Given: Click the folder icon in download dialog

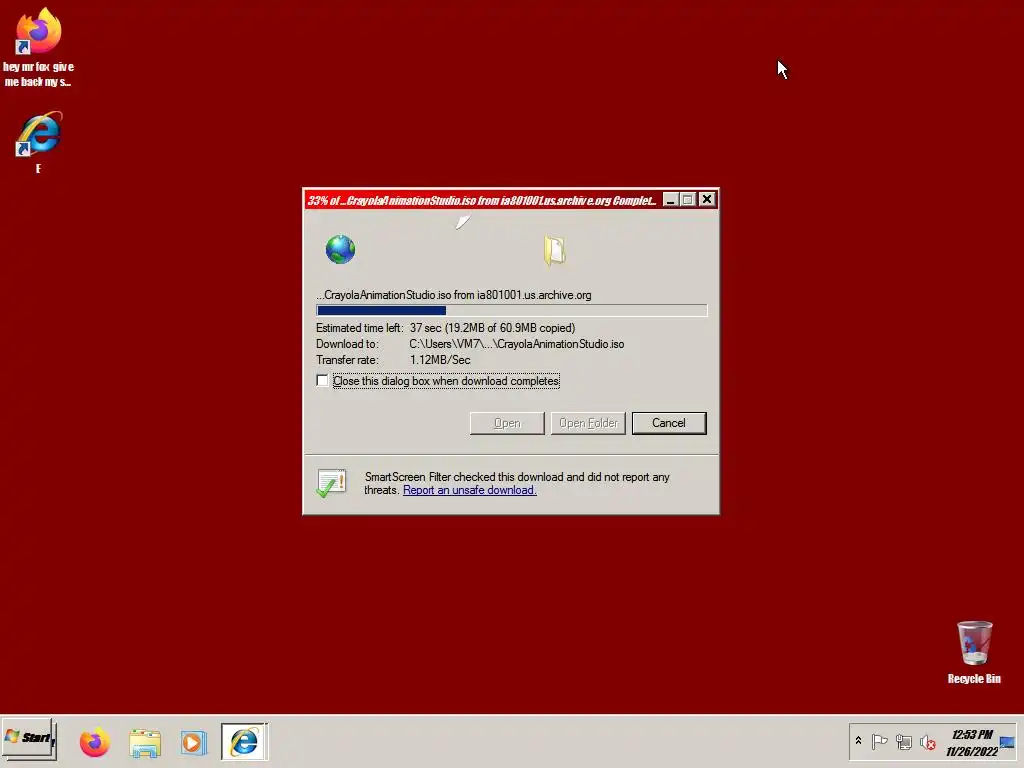Looking at the screenshot, I should (x=554, y=251).
